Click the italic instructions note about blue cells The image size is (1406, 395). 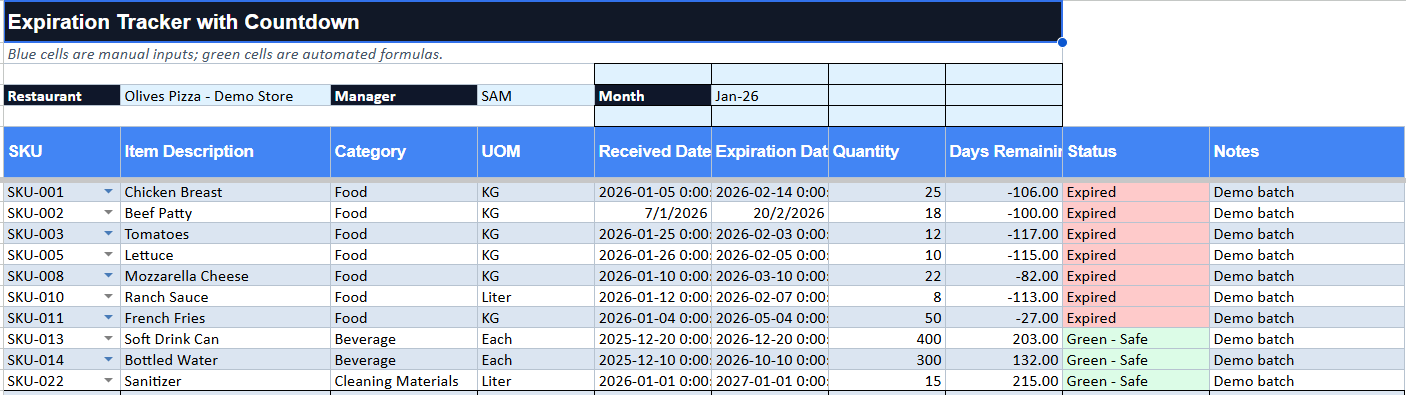pyautogui.click(x=225, y=54)
